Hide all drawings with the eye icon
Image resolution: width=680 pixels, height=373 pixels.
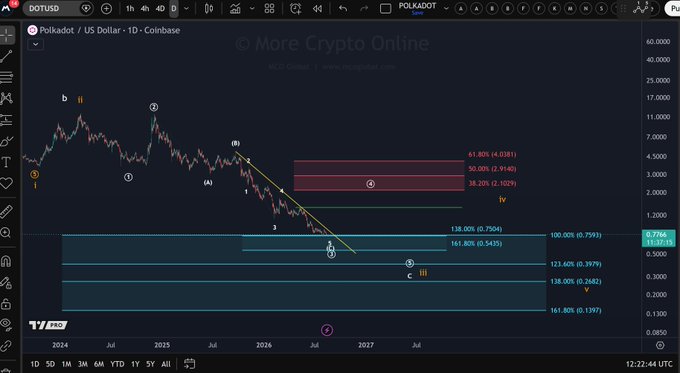6,324
